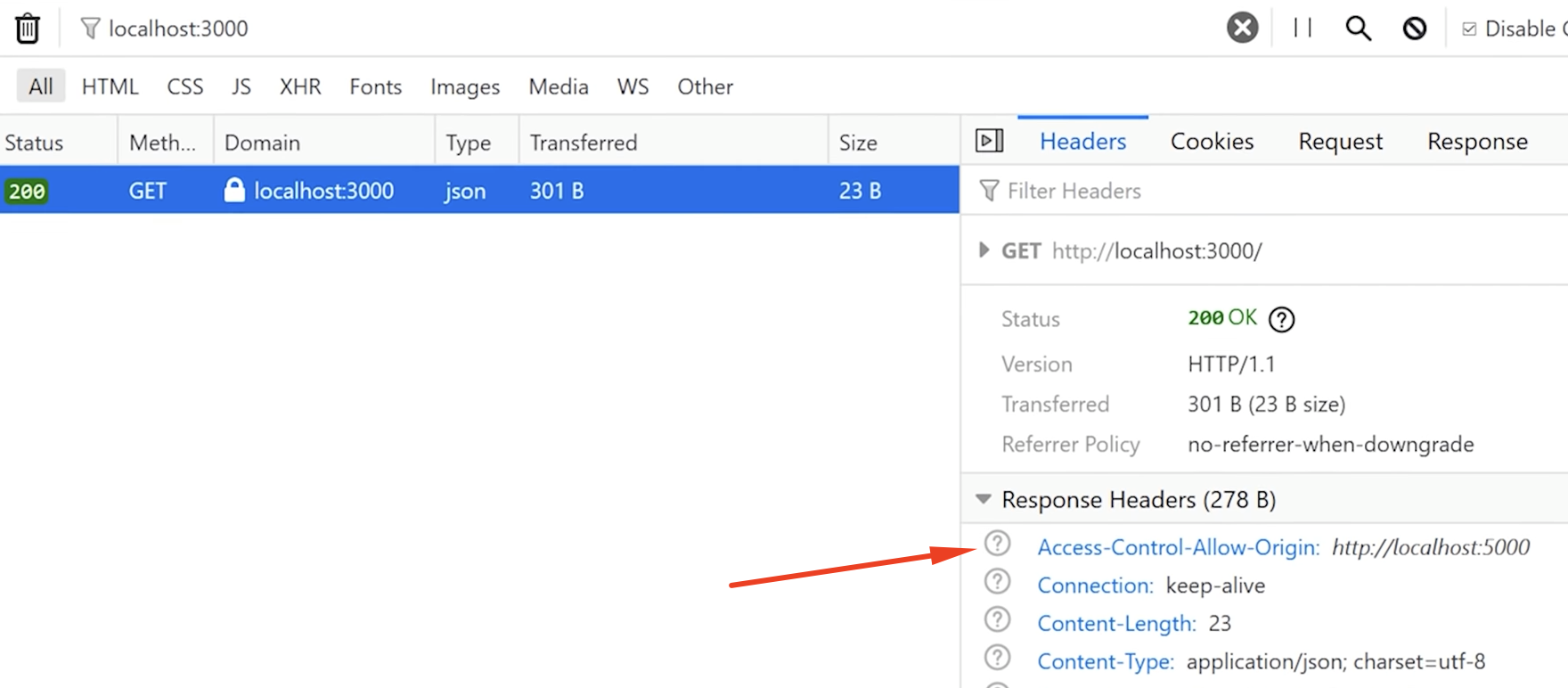Viewport: 1568px width, 688px height.
Task: Filter requests by XHR type
Action: coord(300,86)
